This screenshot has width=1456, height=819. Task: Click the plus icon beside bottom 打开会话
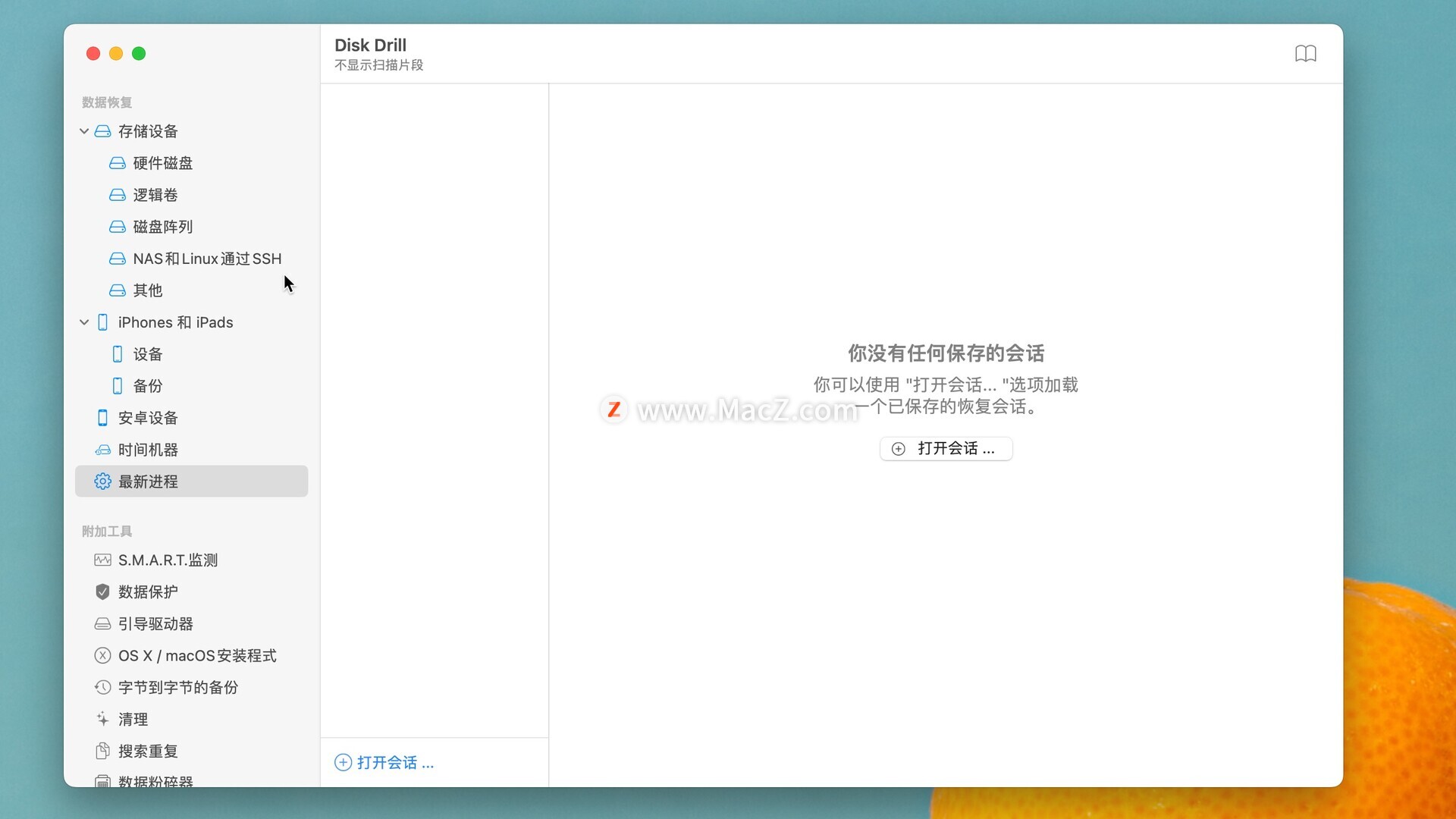tap(343, 763)
